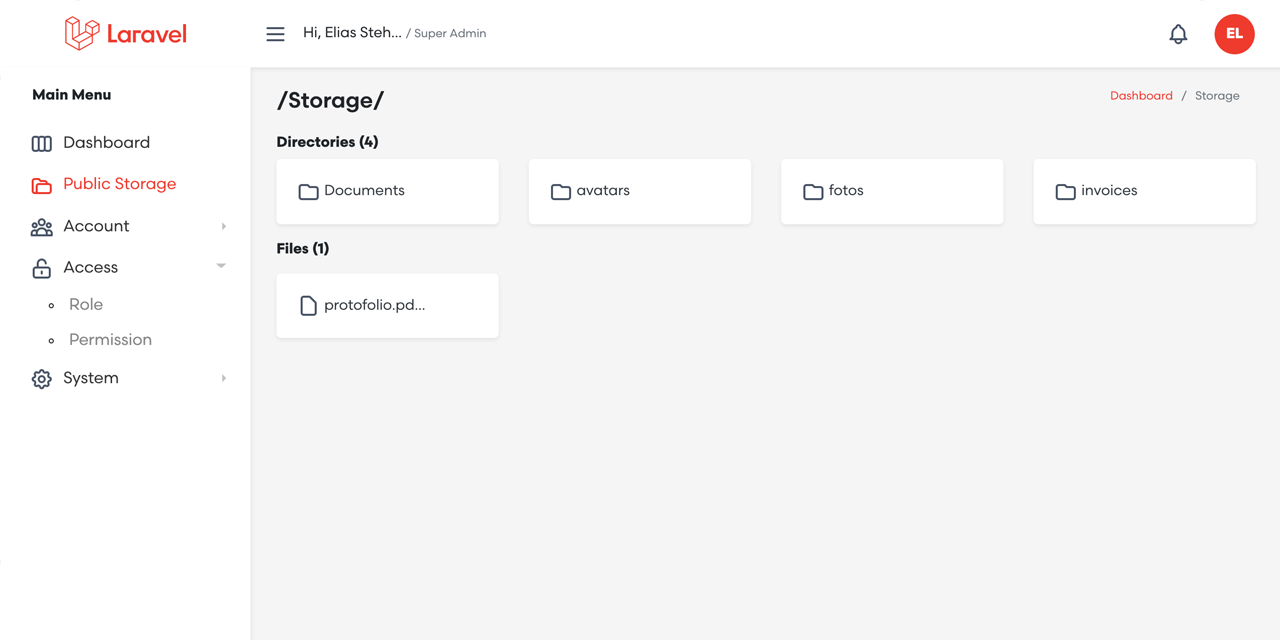The width and height of the screenshot is (1280, 640).
Task: Open the invoices directory card
Action: coord(1144,190)
